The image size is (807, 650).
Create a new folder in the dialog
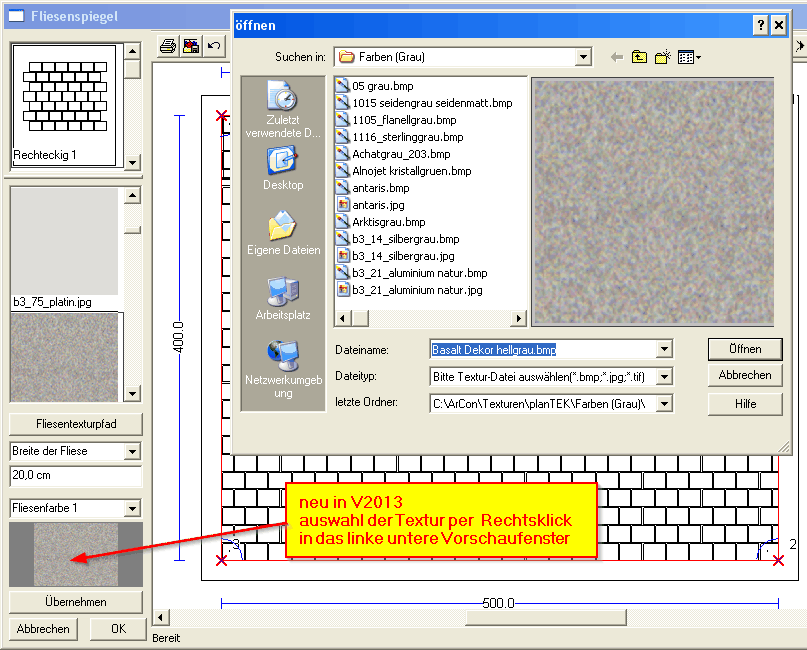pyautogui.click(x=662, y=57)
